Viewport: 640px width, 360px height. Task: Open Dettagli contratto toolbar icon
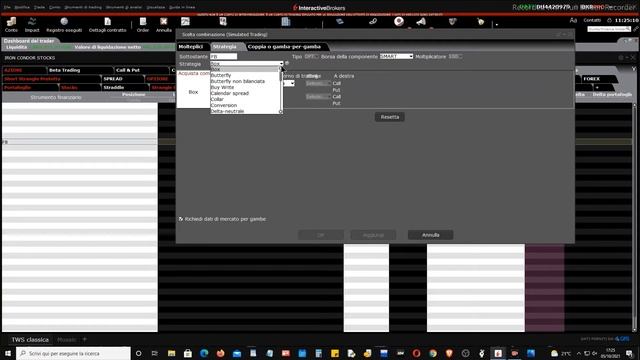click(x=107, y=24)
